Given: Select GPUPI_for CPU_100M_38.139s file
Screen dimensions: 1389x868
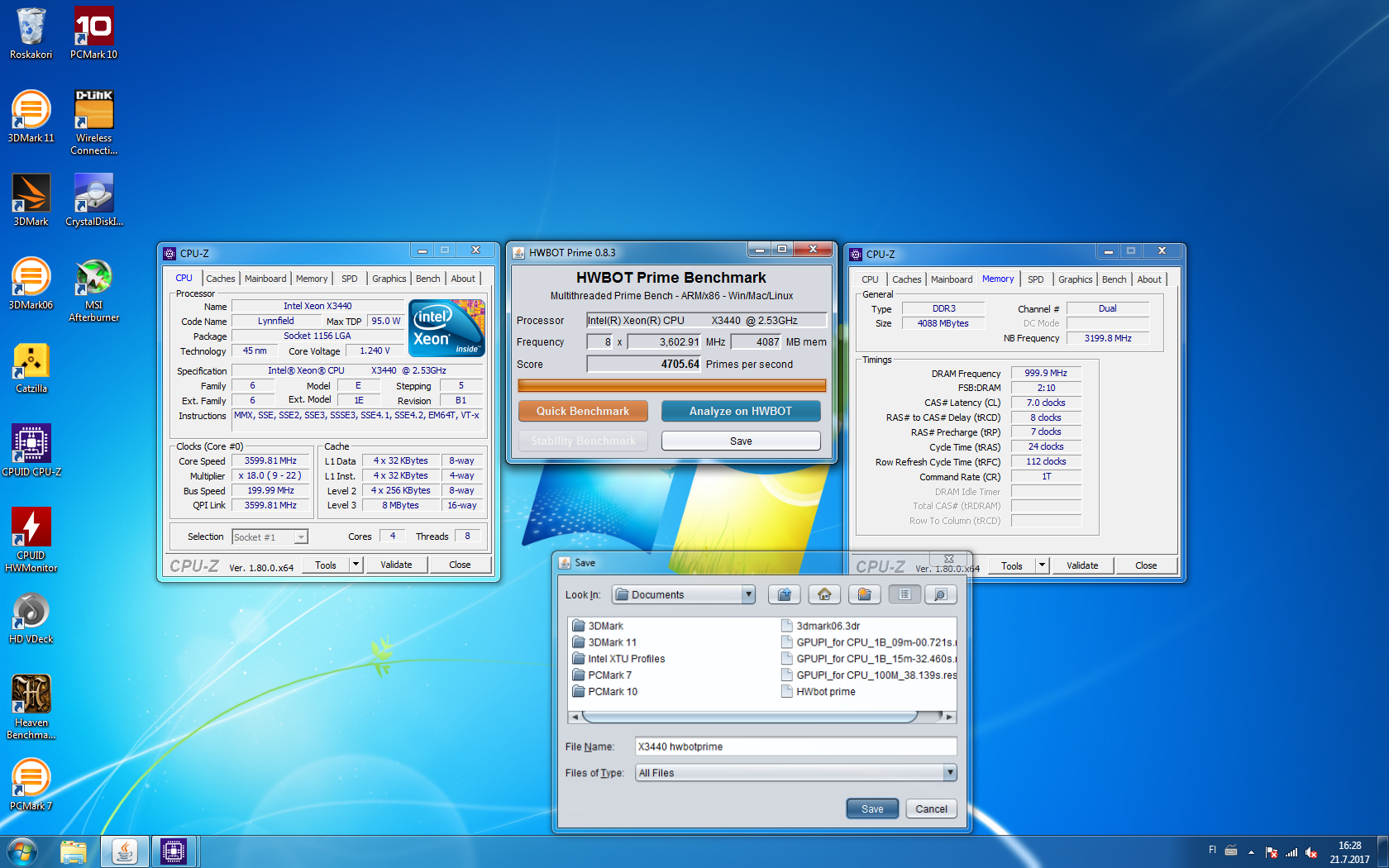Looking at the screenshot, I should click(x=868, y=675).
